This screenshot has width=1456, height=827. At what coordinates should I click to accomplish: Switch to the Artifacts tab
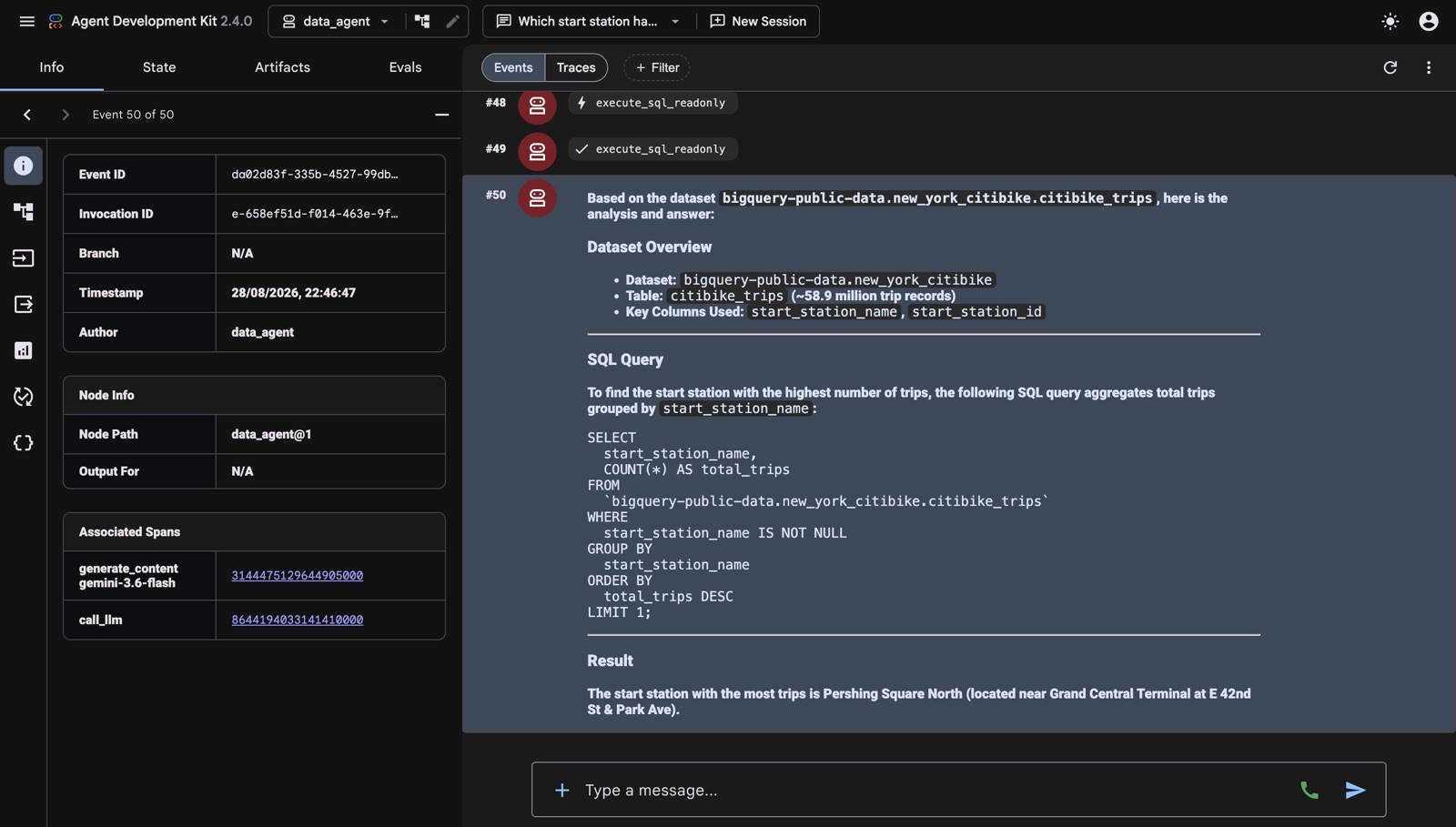282,67
